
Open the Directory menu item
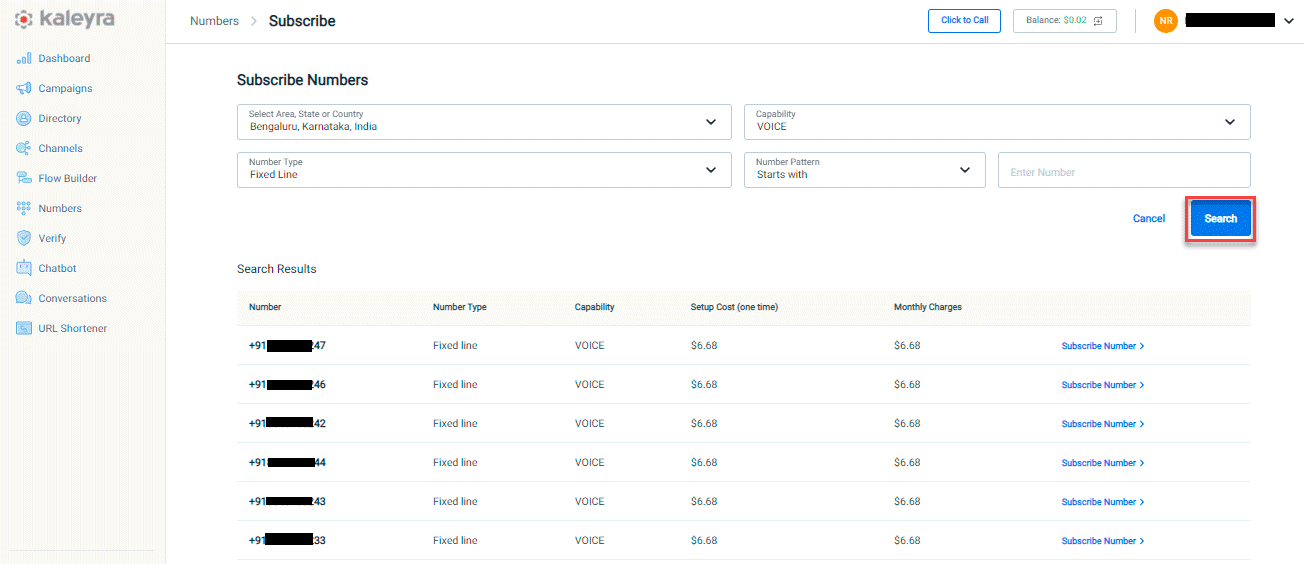60,118
